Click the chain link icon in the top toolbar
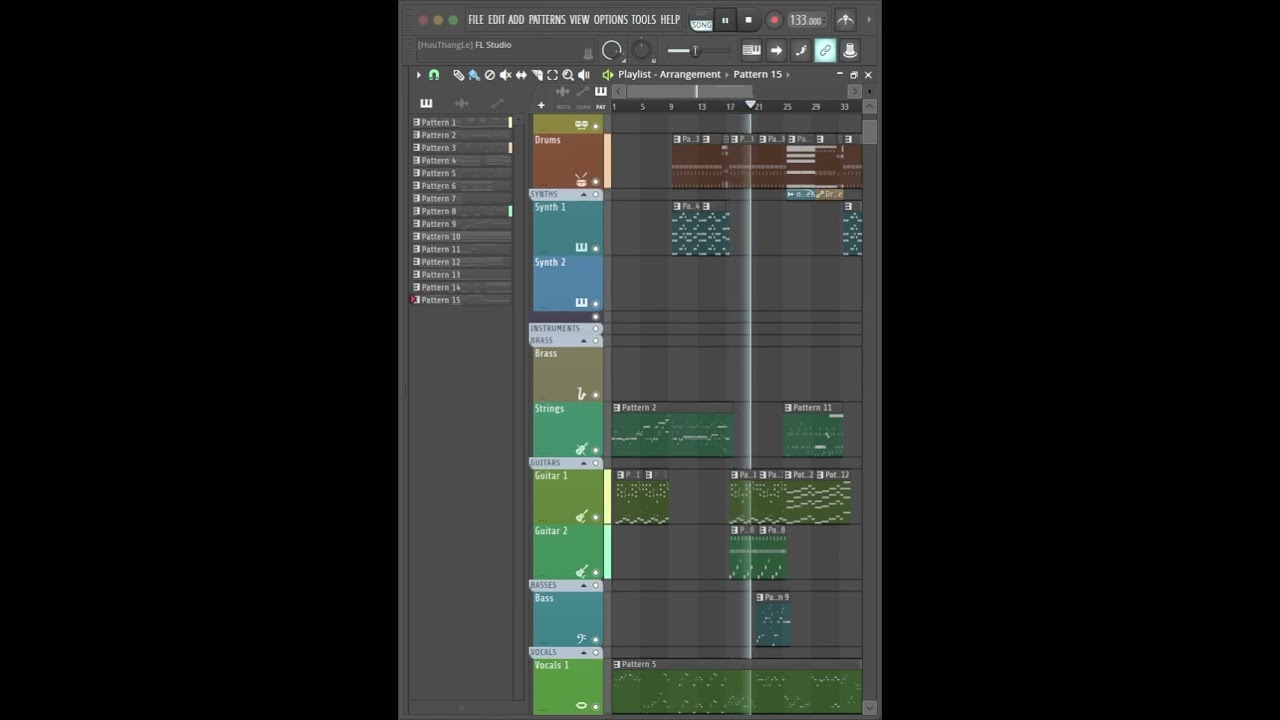The height and width of the screenshot is (720, 1280). click(x=825, y=50)
